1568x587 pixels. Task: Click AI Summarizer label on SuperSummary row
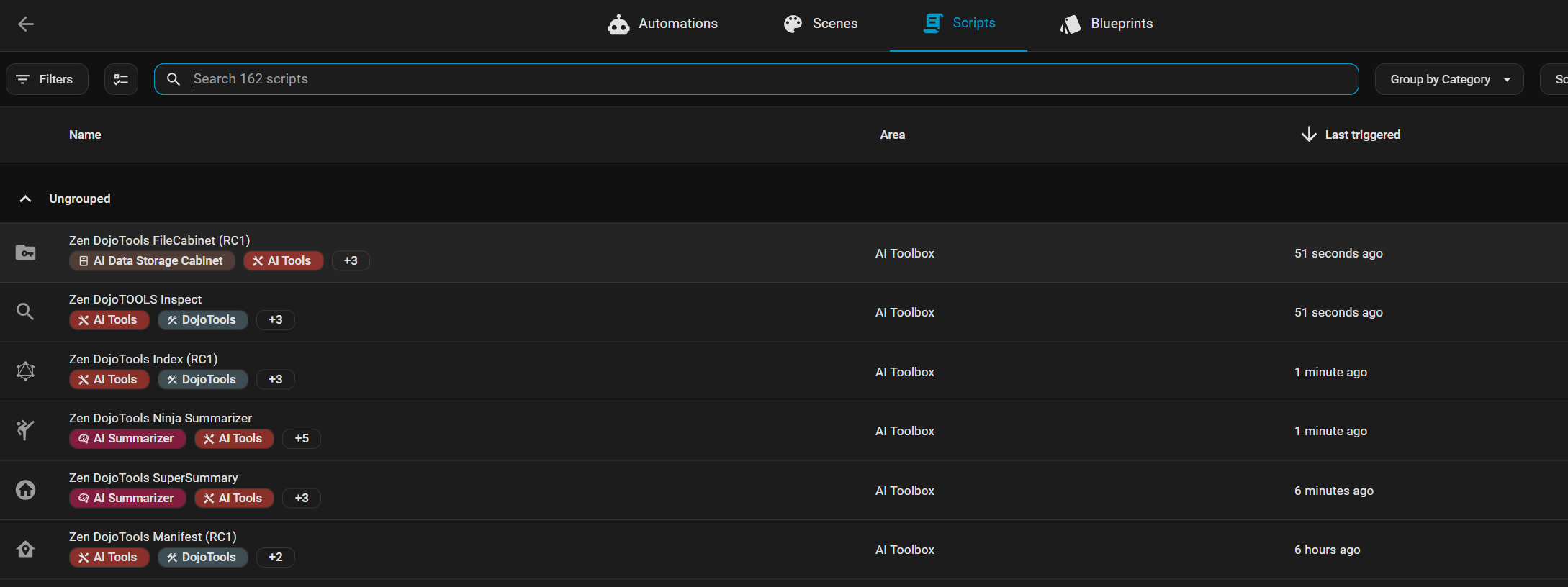(x=127, y=498)
